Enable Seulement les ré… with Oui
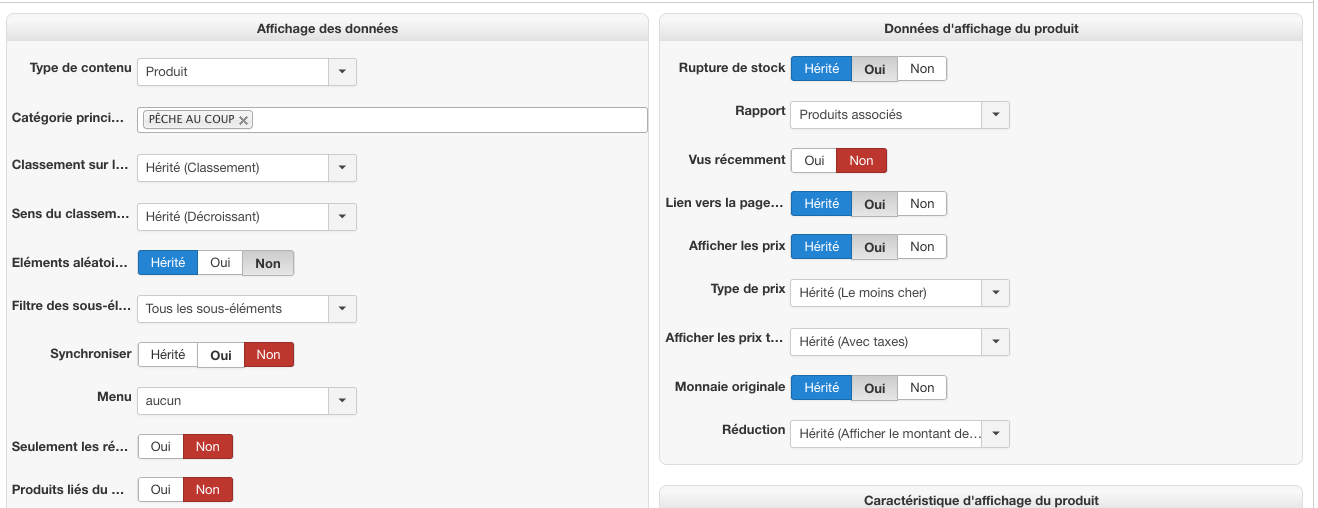Viewport: 1318px width, 508px height. (161, 447)
